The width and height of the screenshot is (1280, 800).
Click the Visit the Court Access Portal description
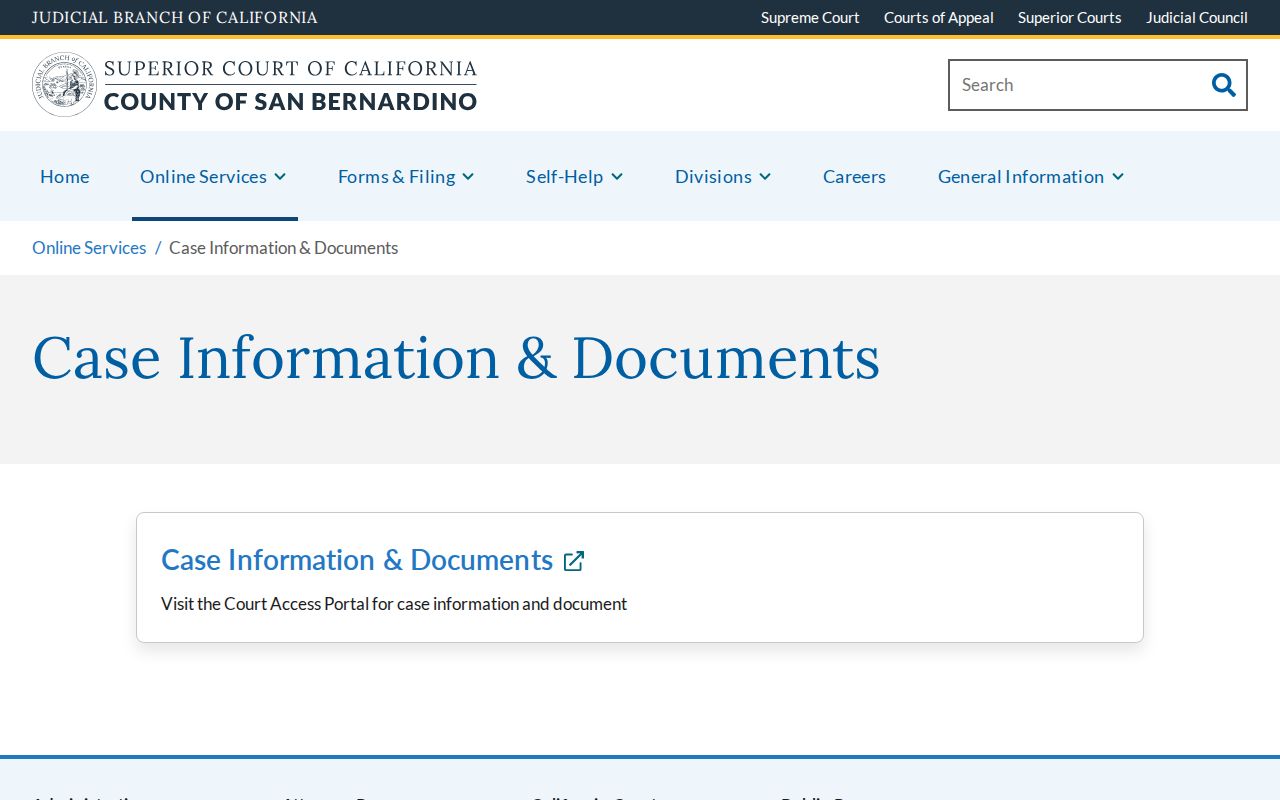click(x=394, y=604)
